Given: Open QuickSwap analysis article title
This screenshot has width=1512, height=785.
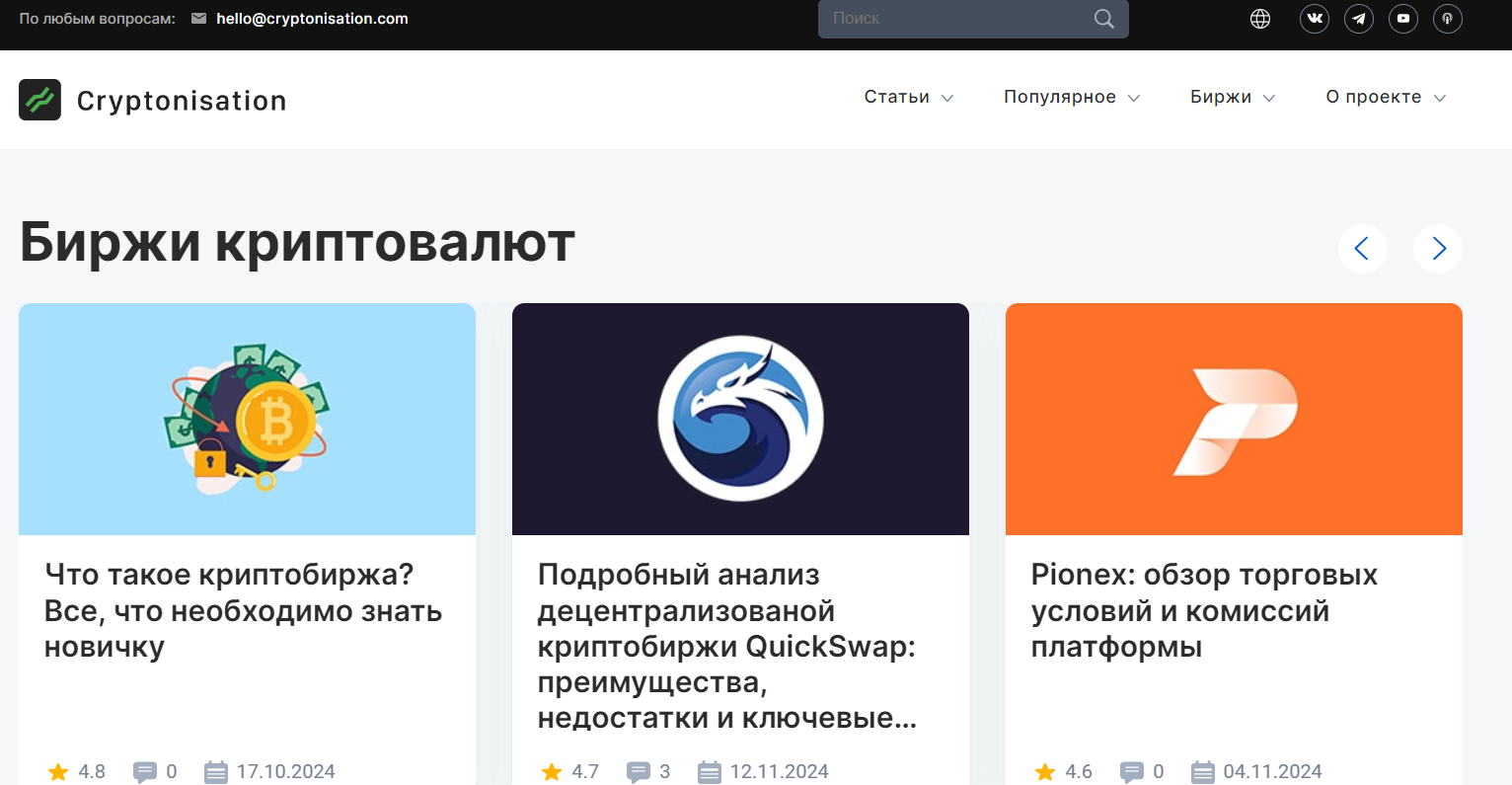Looking at the screenshot, I should [727, 646].
